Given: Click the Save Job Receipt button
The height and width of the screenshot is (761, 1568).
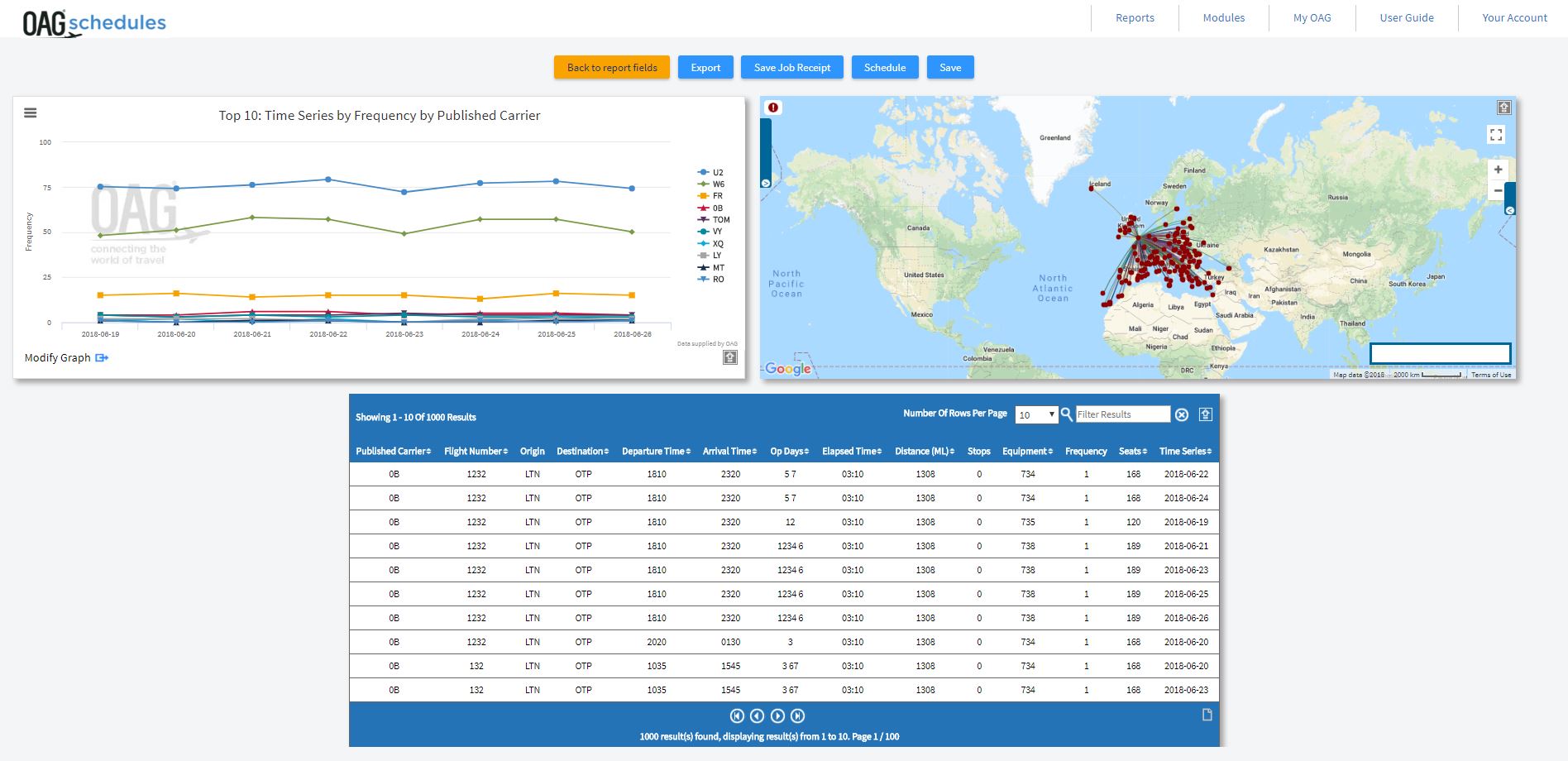Looking at the screenshot, I should (791, 68).
